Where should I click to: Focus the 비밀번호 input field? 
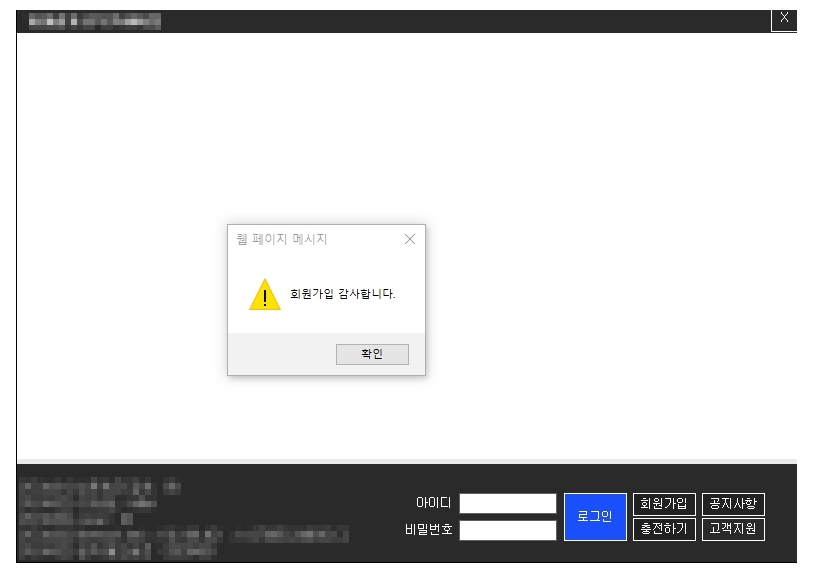(507, 530)
